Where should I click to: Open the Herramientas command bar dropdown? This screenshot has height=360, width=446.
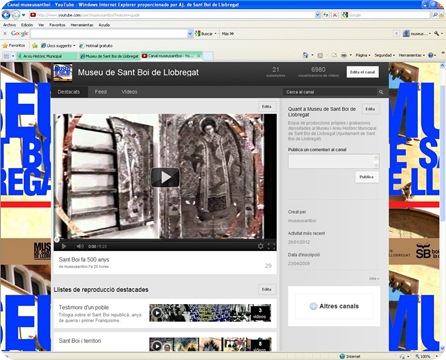pyautogui.click(x=412, y=55)
